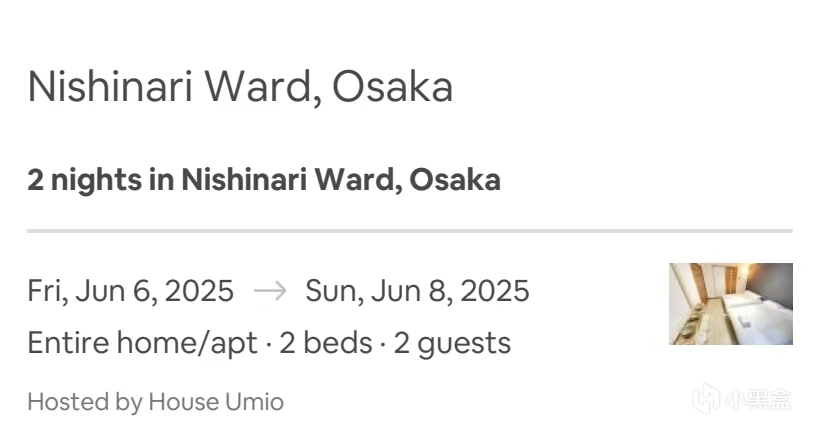
Task: Click the 2 beds detail
Action: (x=326, y=343)
